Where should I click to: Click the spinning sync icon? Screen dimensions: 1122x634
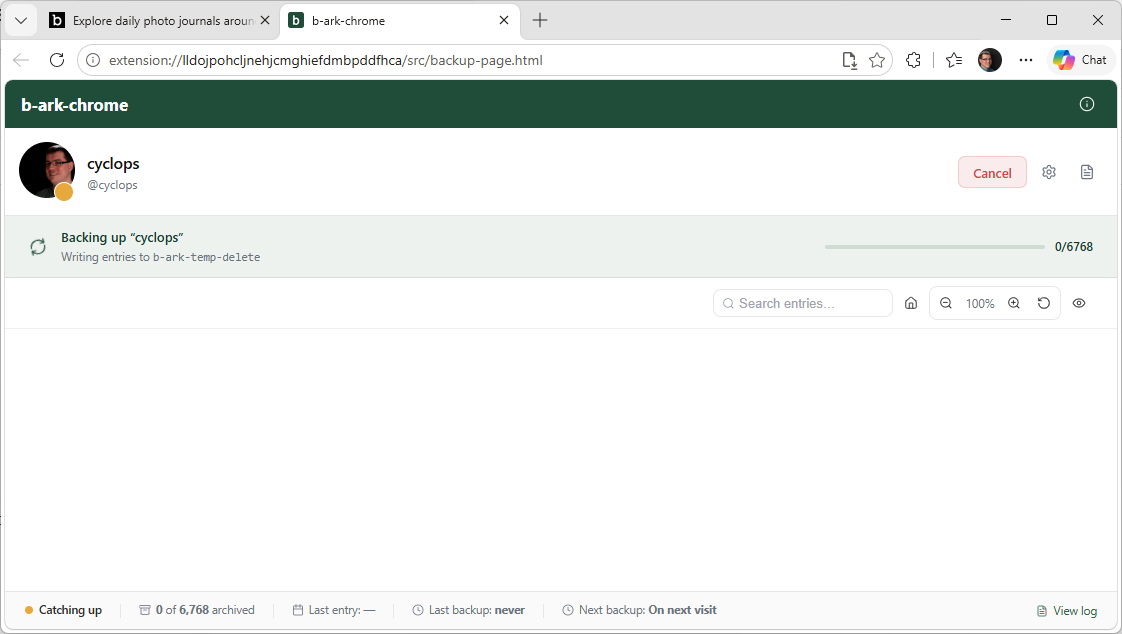(38, 247)
